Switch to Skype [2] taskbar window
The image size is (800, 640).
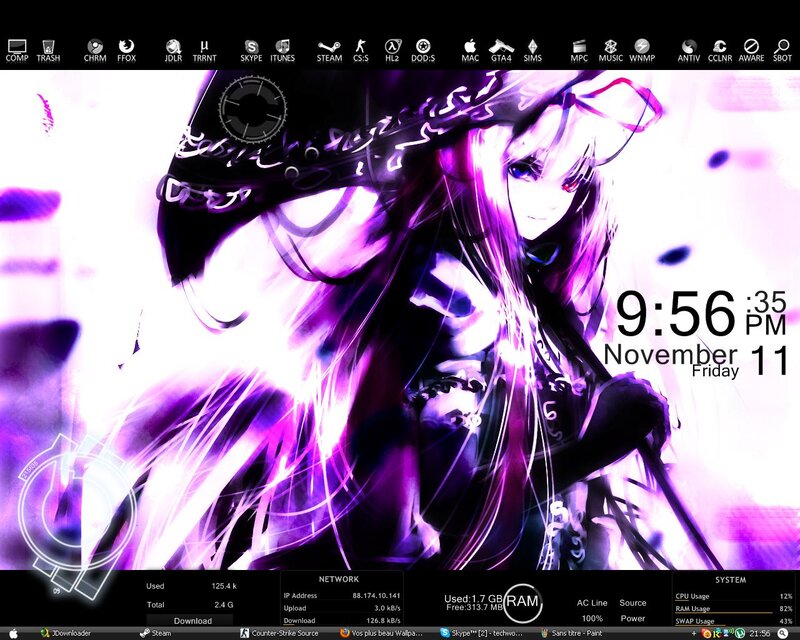point(482,633)
